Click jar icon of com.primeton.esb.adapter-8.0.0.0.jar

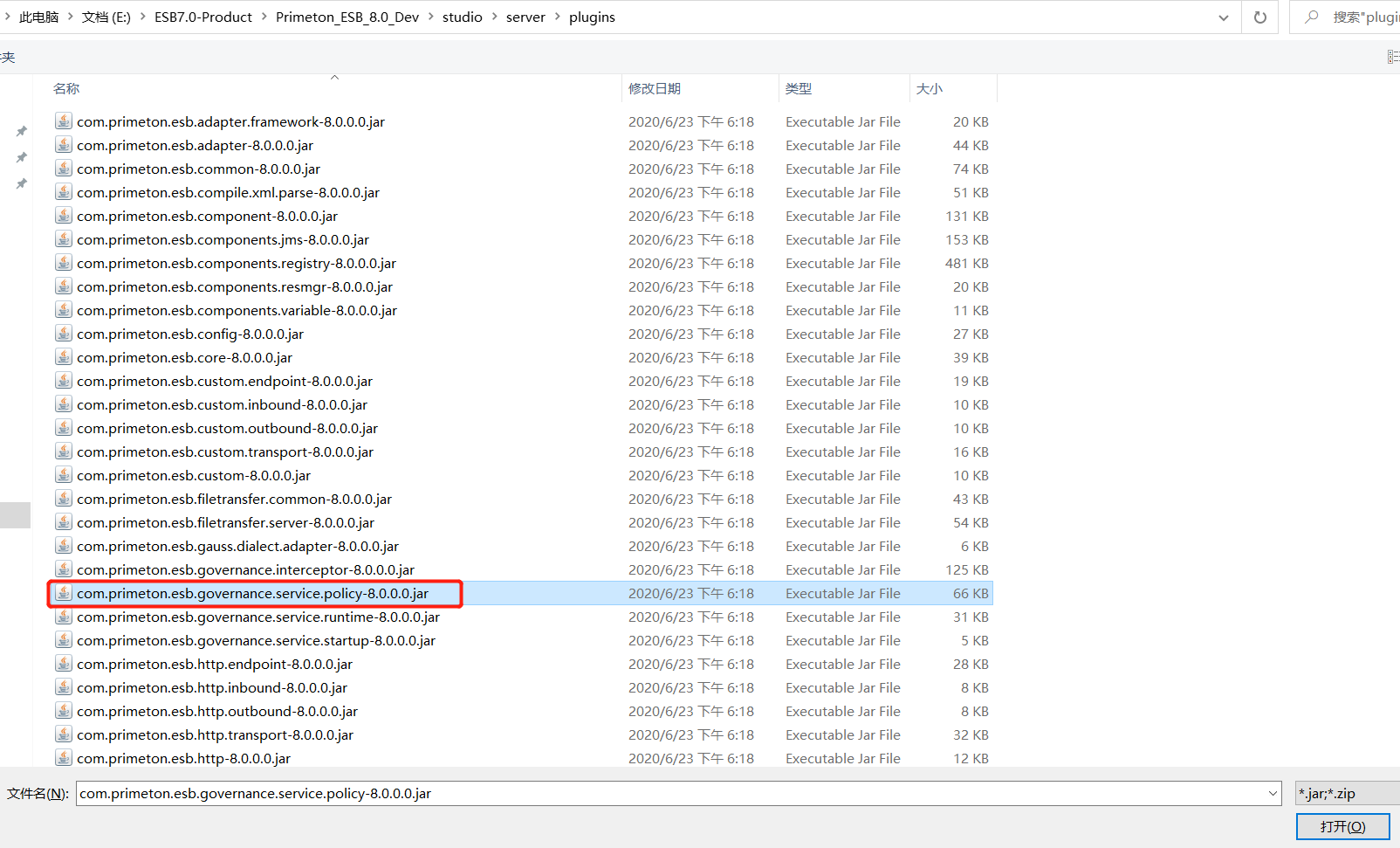[64, 145]
